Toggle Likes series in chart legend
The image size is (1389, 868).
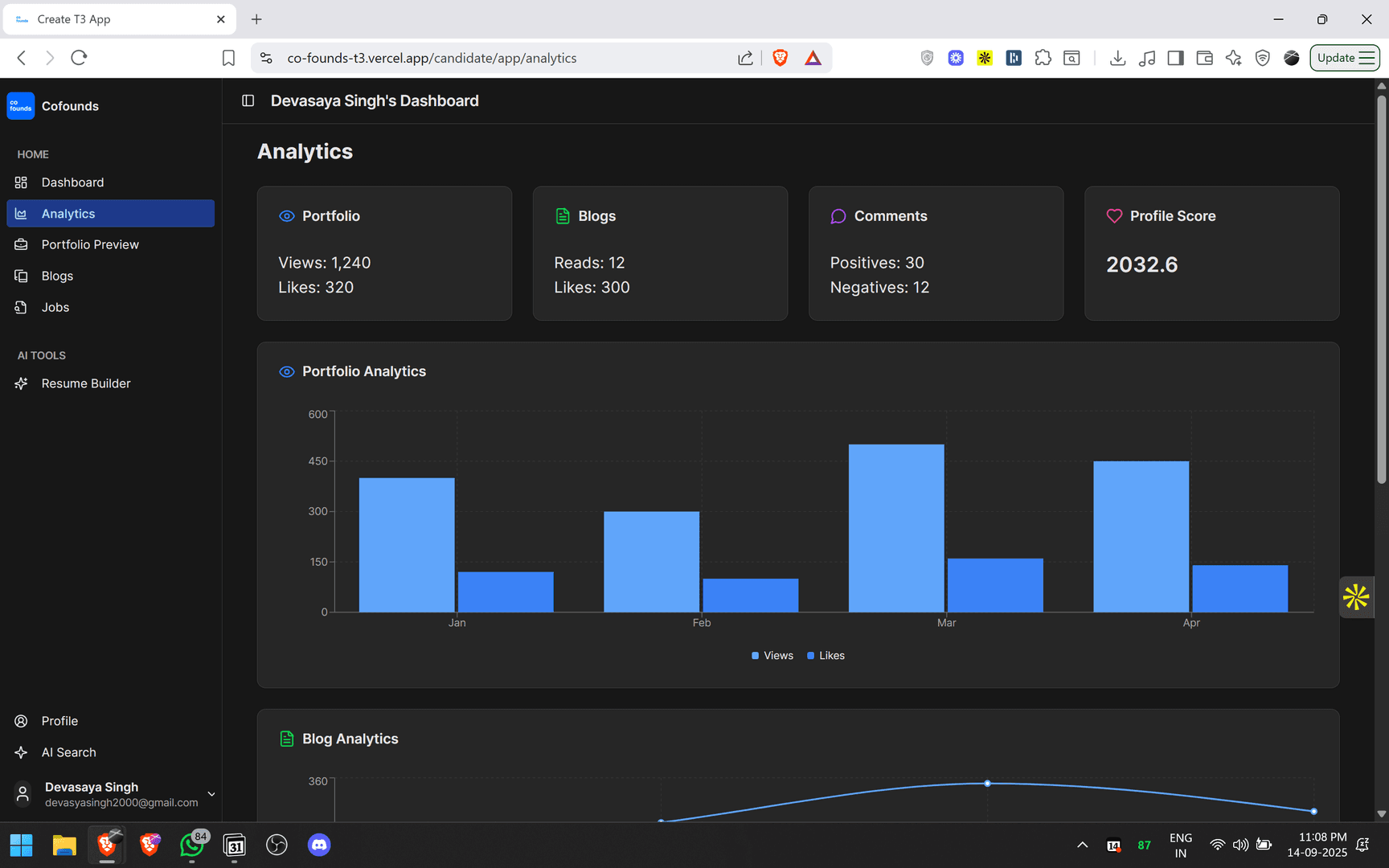tap(826, 656)
